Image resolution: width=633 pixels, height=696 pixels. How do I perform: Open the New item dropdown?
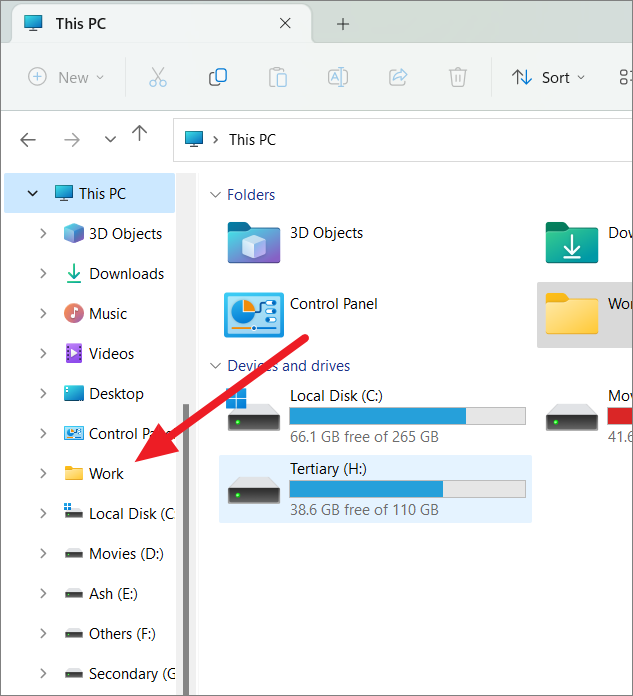pyautogui.click(x=66, y=78)
